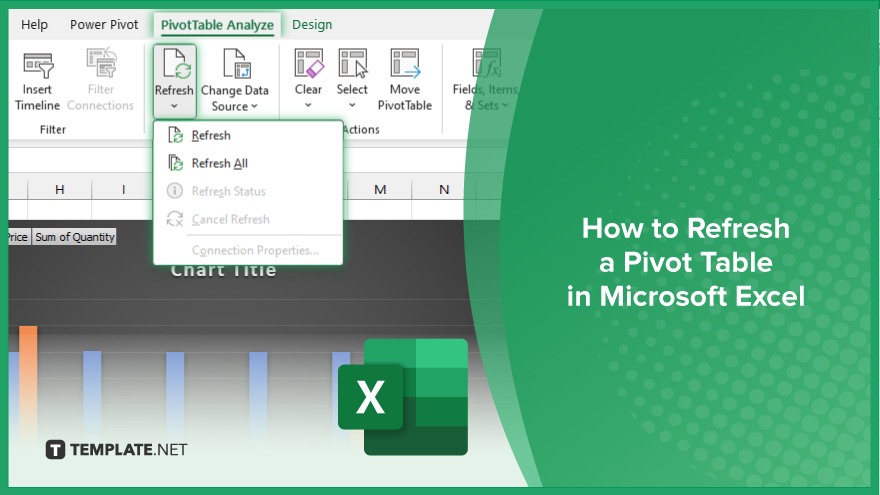Select the PivotTable Analyze tab

(x=217, y=25)
